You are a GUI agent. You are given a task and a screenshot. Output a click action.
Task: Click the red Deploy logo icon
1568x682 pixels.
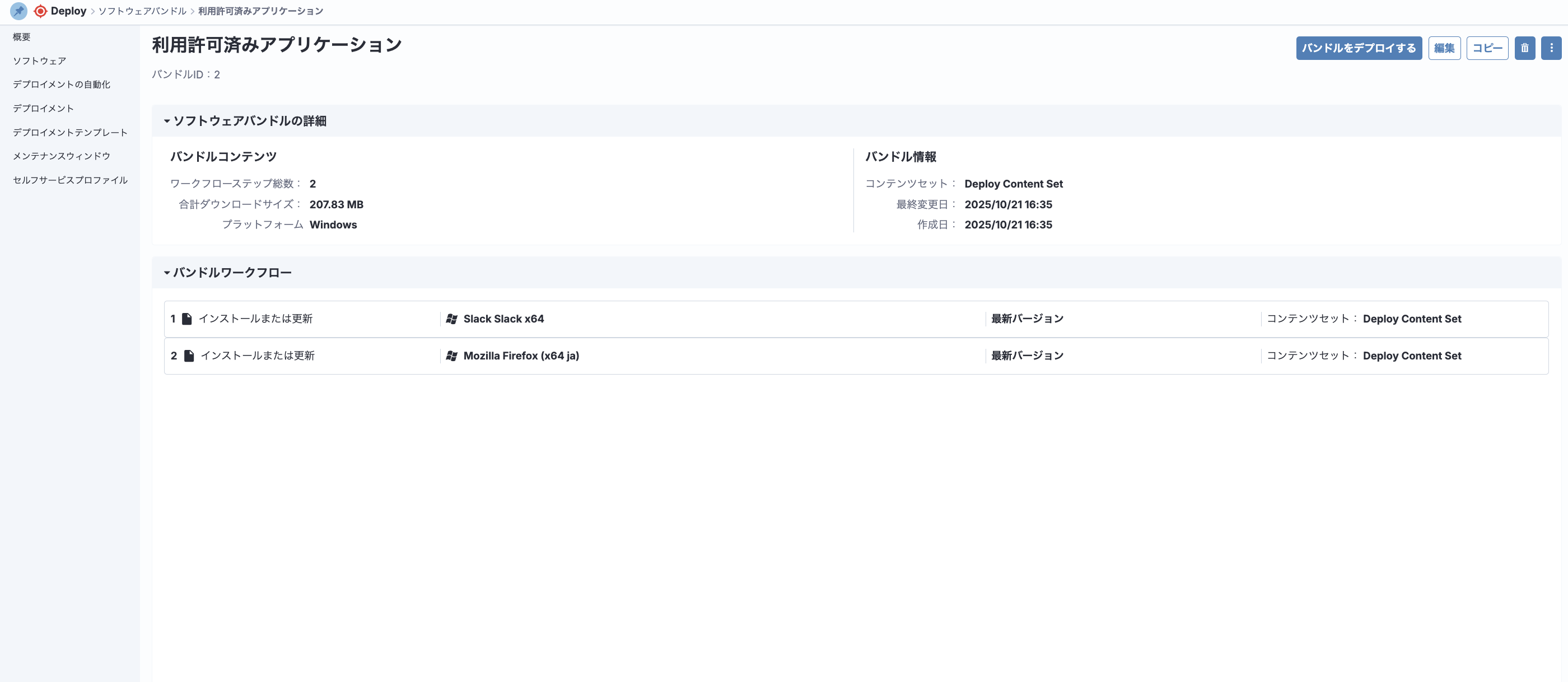click(40, 11)
